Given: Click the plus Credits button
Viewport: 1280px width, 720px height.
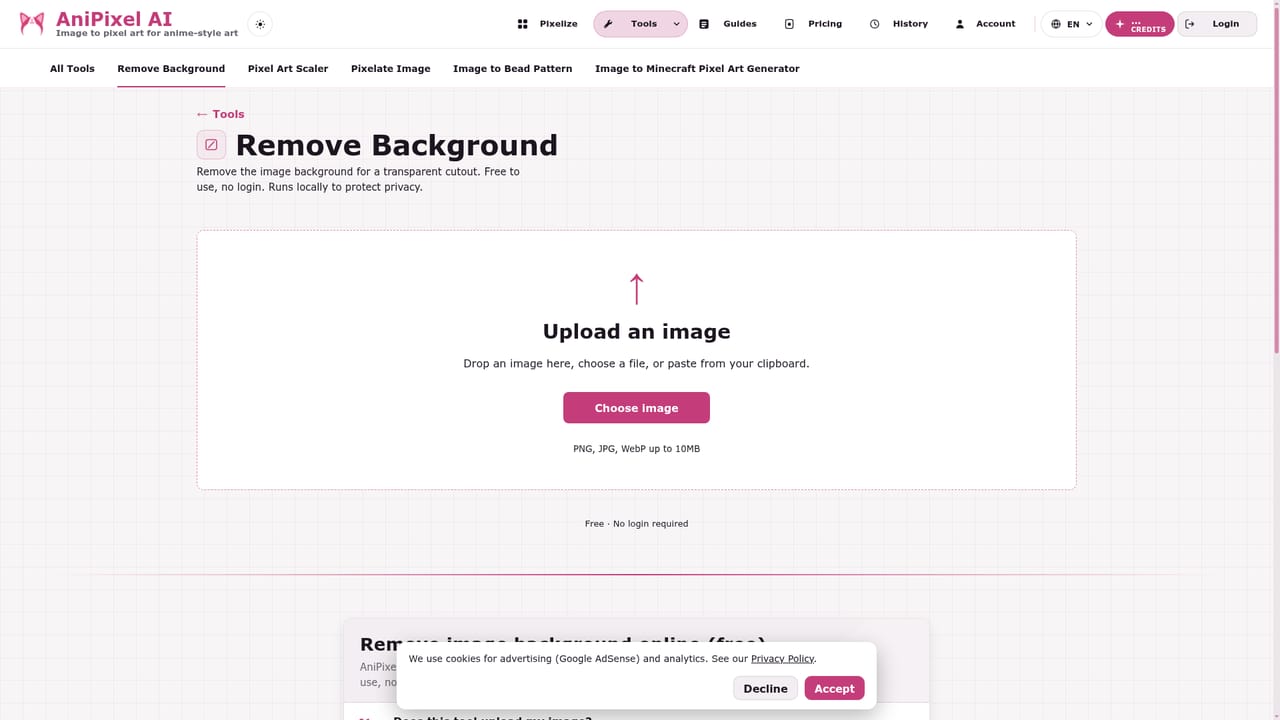Looking at the screenshot, I should coord(1139,24).
